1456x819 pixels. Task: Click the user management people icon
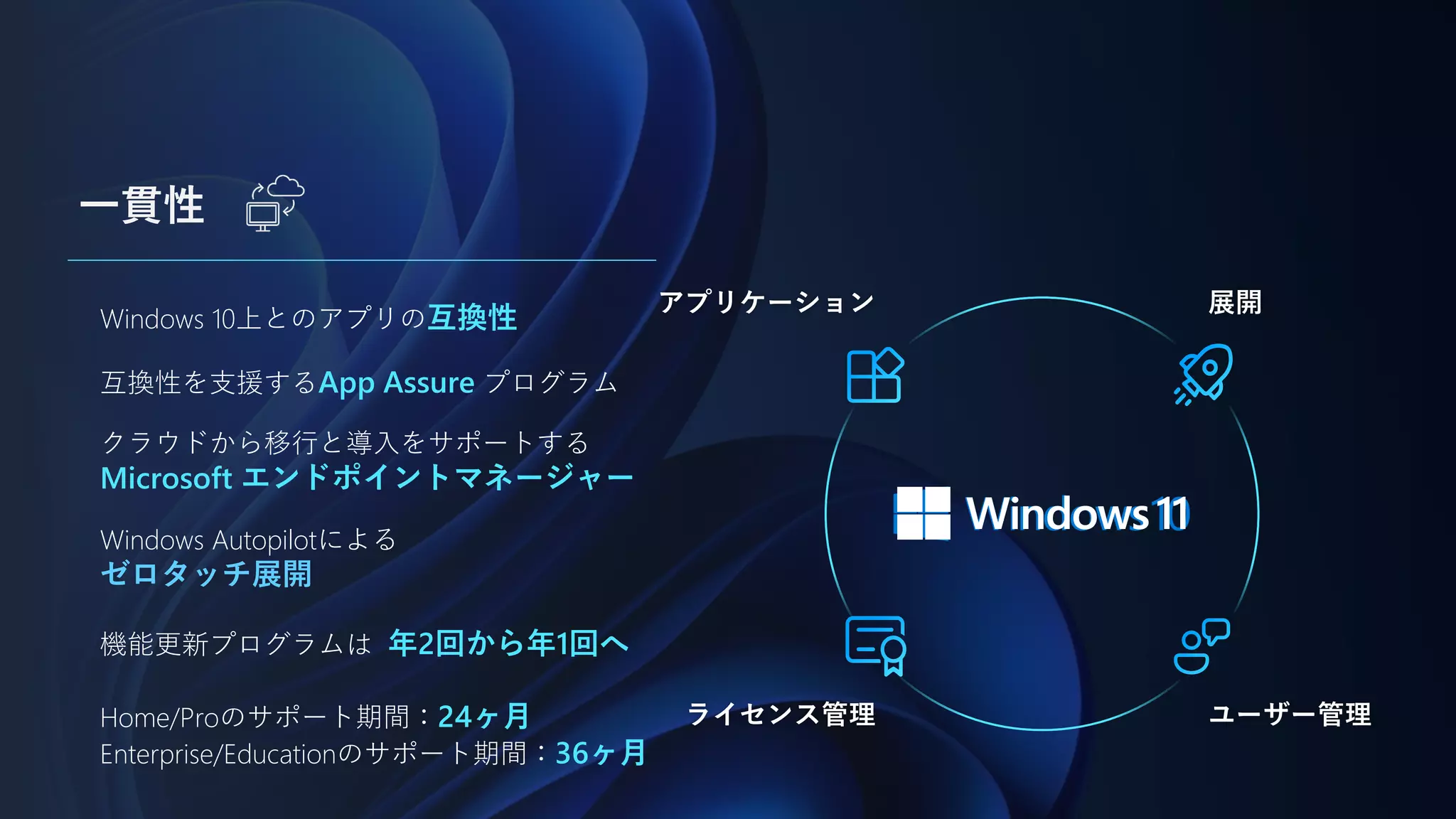(x=1201, y=646)
